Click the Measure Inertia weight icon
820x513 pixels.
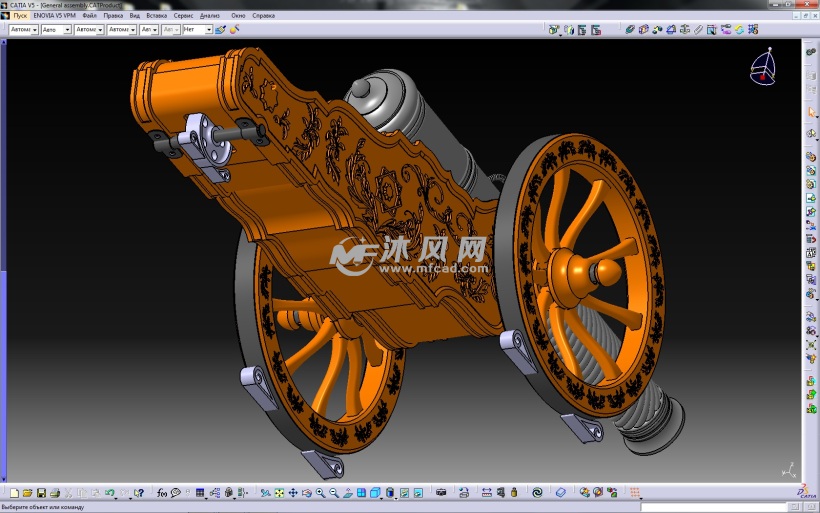514,493
